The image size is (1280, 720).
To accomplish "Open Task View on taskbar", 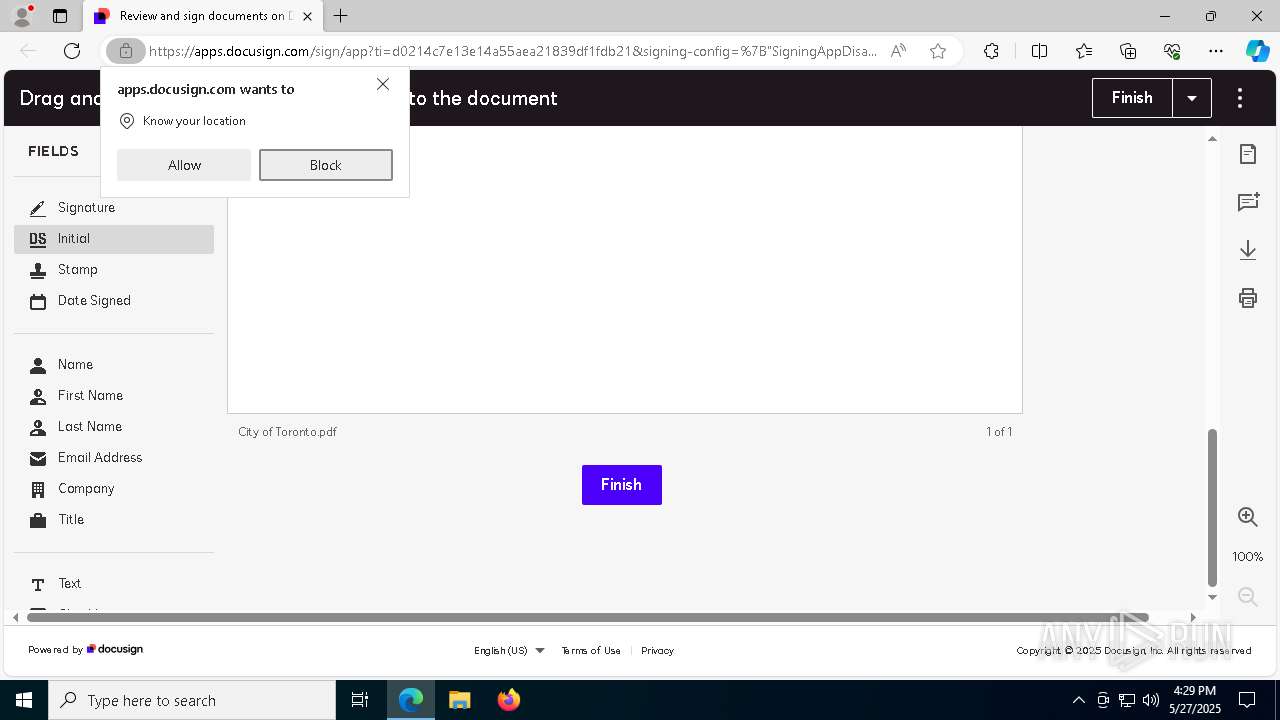I will click(x=360, y=700).
